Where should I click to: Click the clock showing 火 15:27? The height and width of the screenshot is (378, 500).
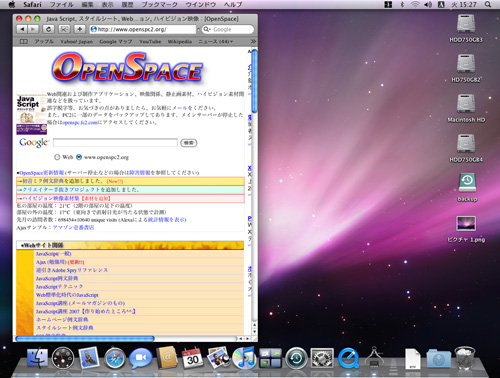point(464,5)
